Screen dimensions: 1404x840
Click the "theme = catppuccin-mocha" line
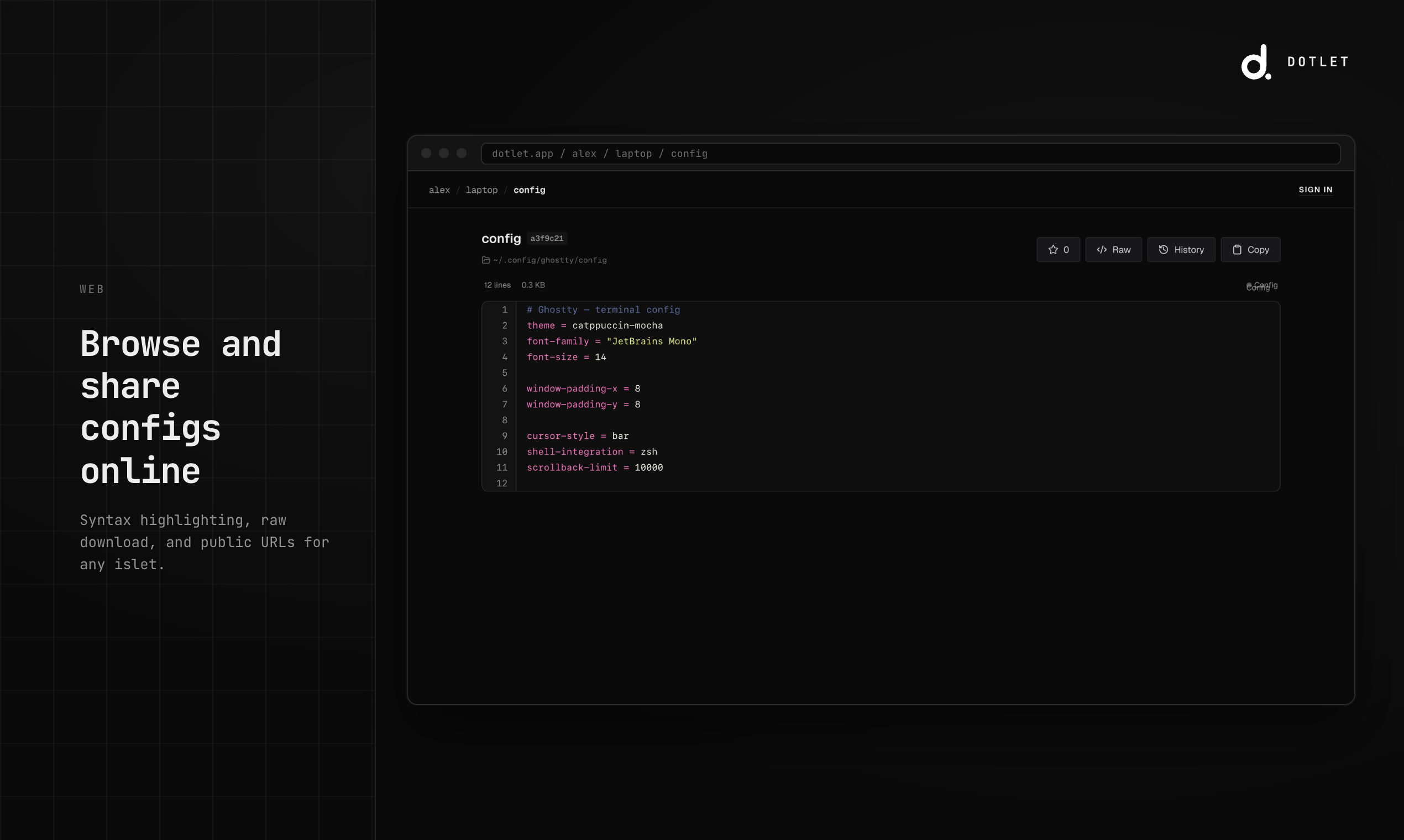594,326
